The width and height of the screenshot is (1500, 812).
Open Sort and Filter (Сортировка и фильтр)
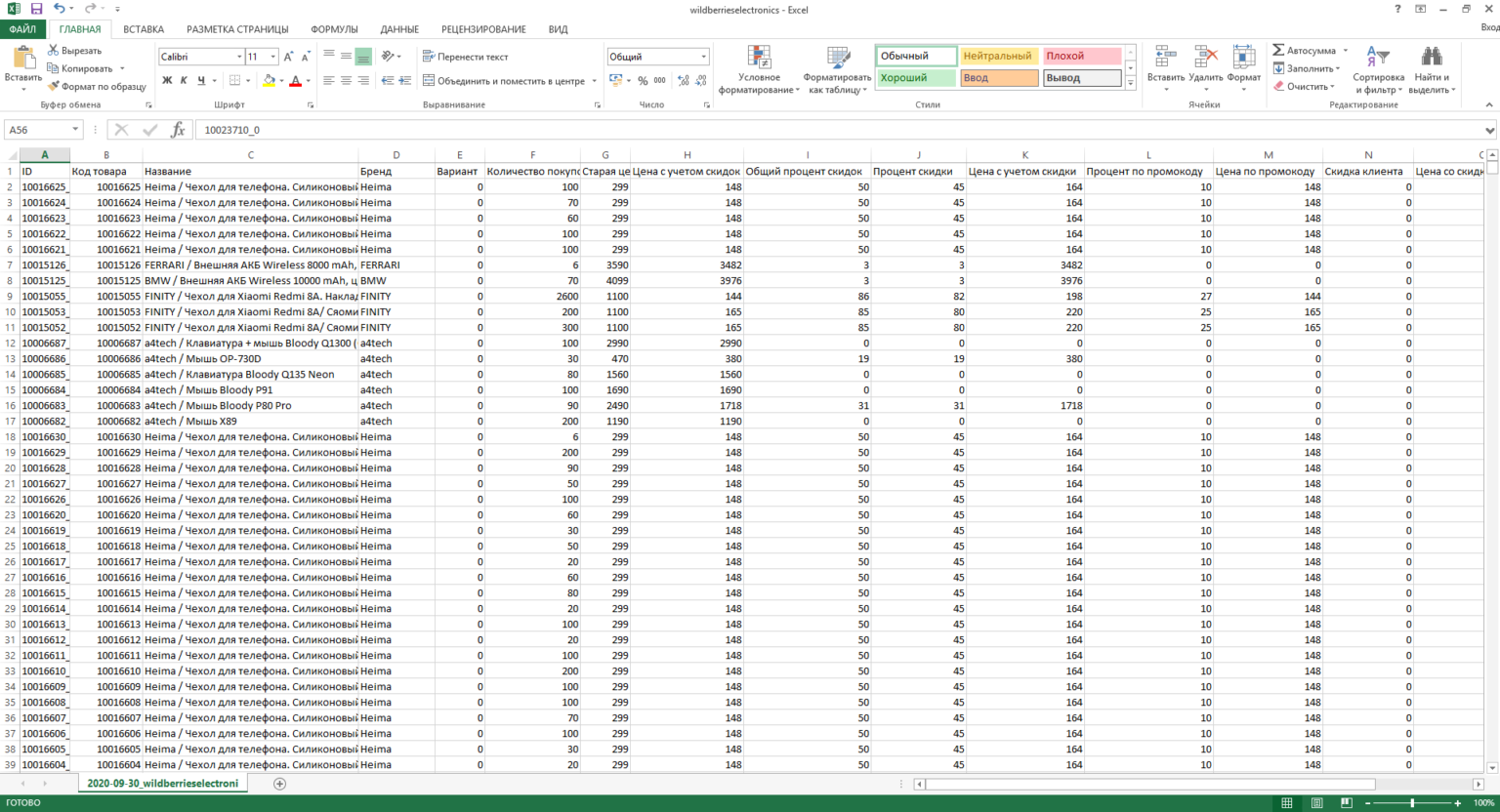tap(1378, 68)
